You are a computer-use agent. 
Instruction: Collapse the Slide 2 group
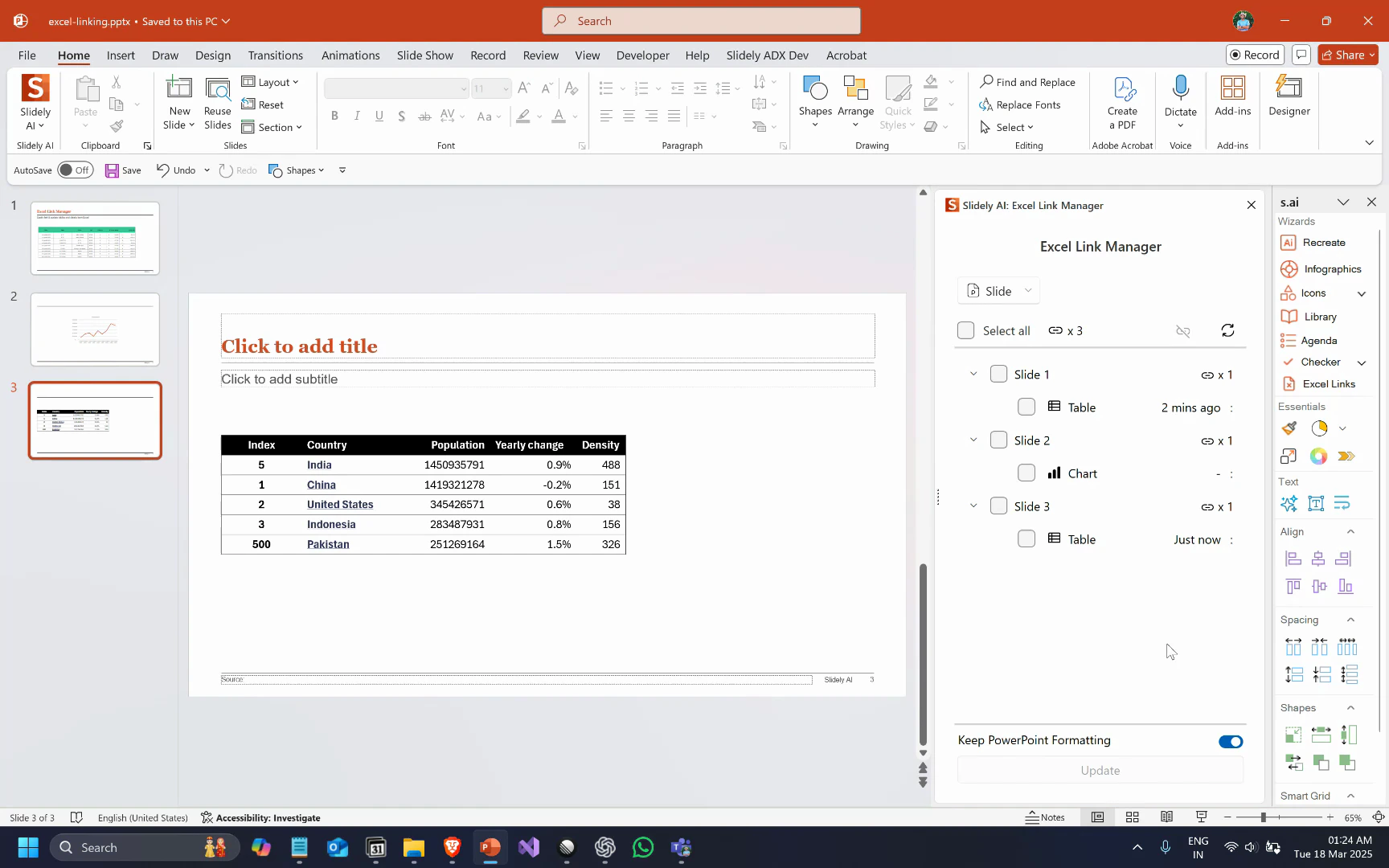(973, 440)
